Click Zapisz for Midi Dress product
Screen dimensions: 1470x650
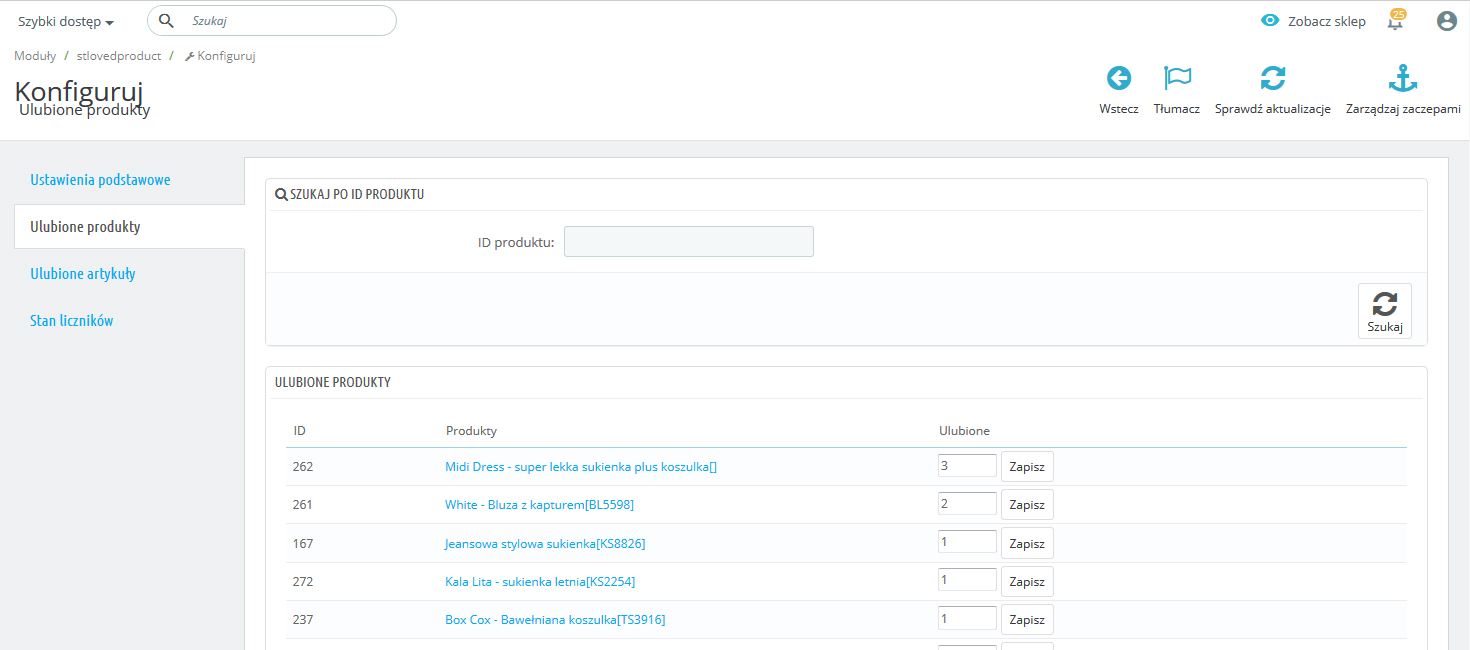1027,467
